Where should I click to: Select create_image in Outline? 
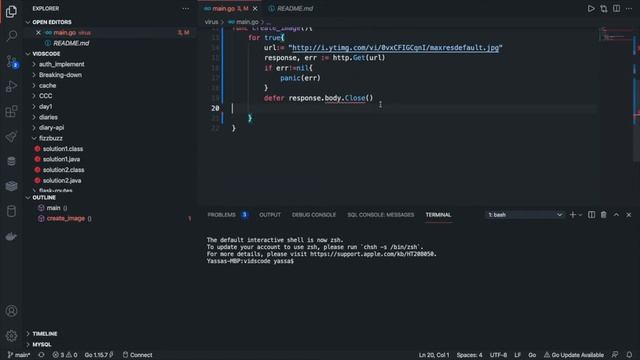coord(66,219)
